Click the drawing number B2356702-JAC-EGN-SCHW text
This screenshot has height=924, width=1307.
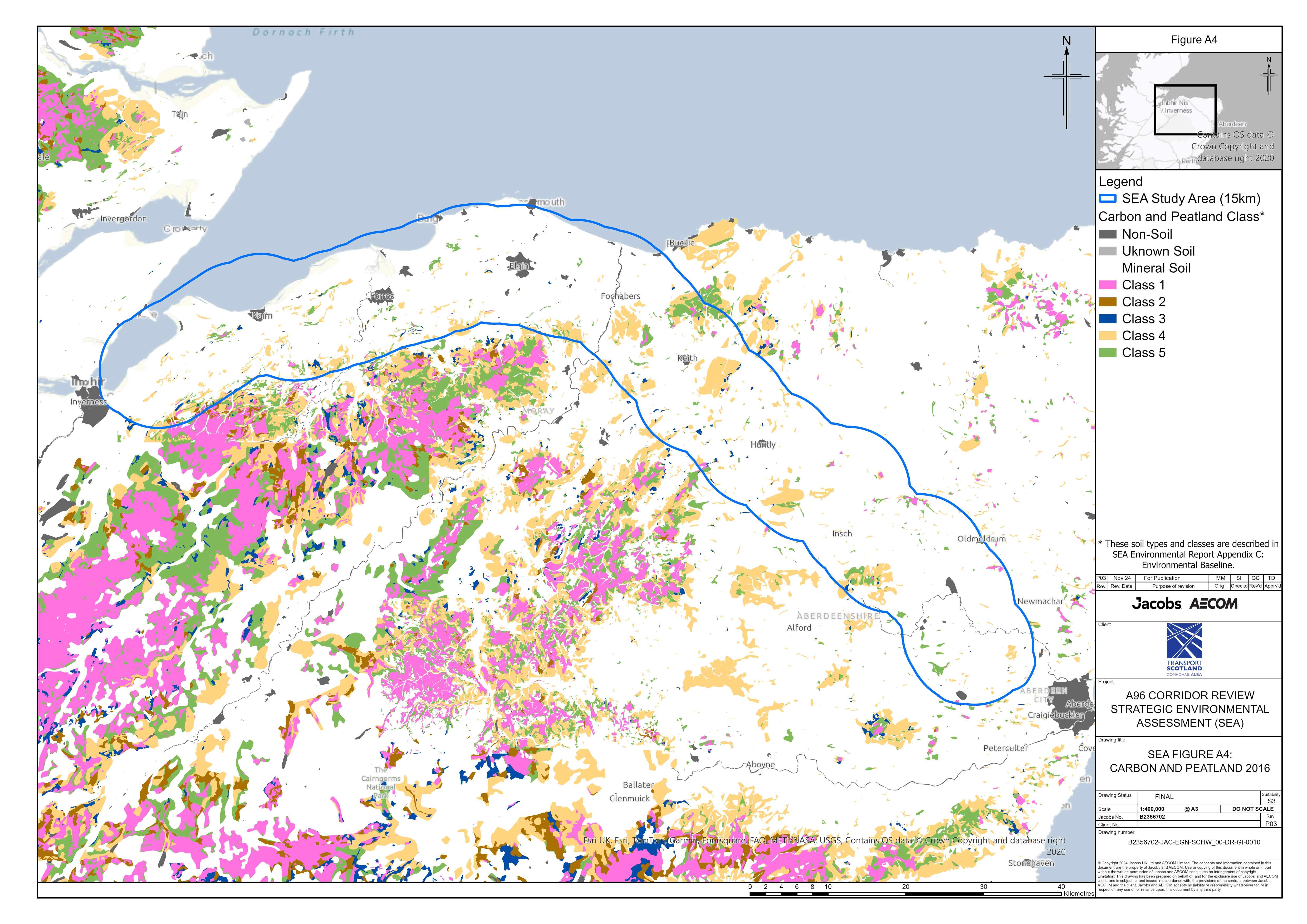[x=1194, y=842]
